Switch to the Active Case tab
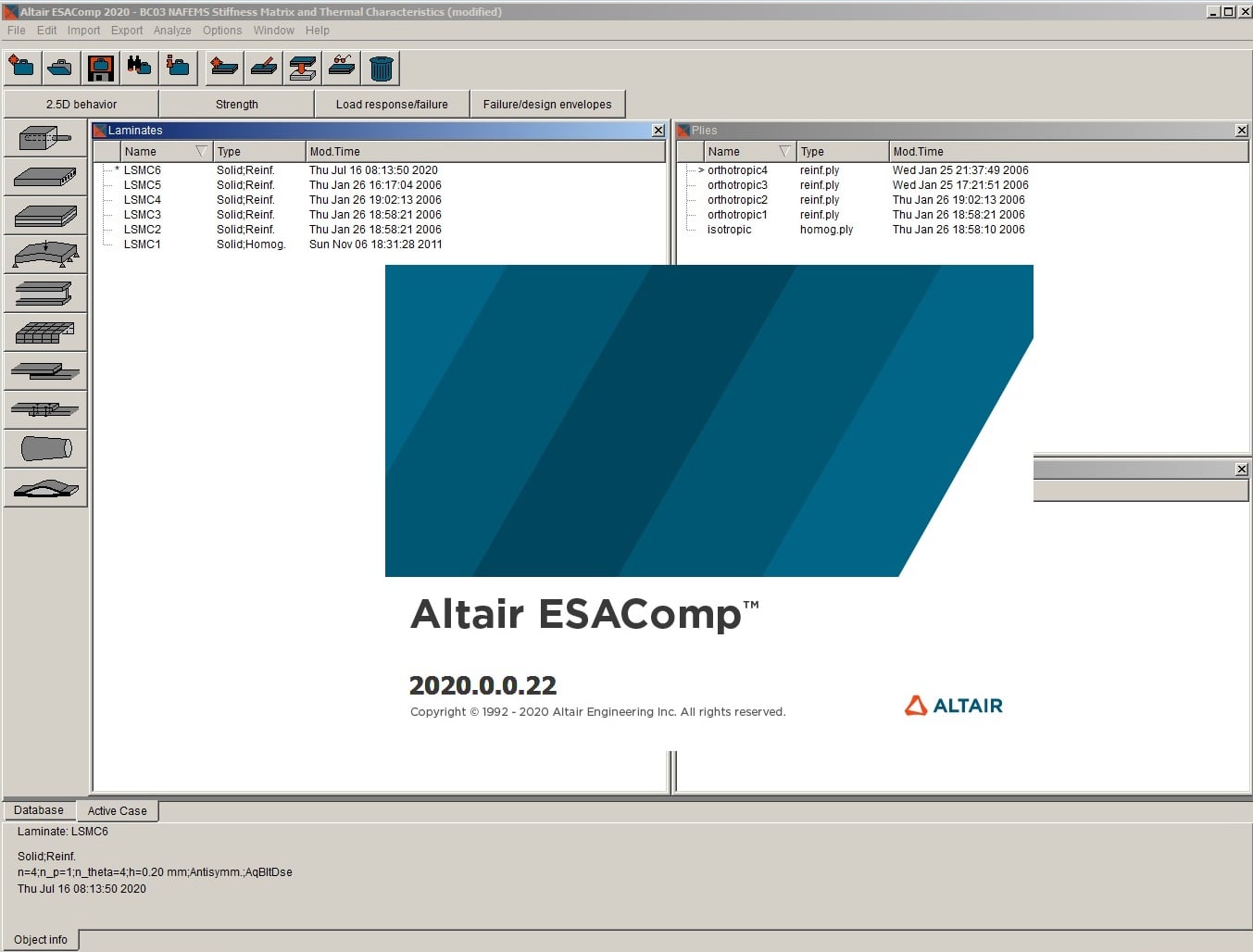Screen dimensions: 1253x952 118,811
